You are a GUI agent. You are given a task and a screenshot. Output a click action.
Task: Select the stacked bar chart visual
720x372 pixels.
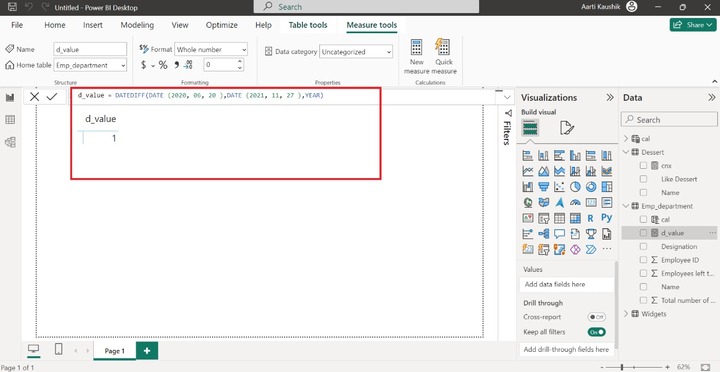coord(528,156)
